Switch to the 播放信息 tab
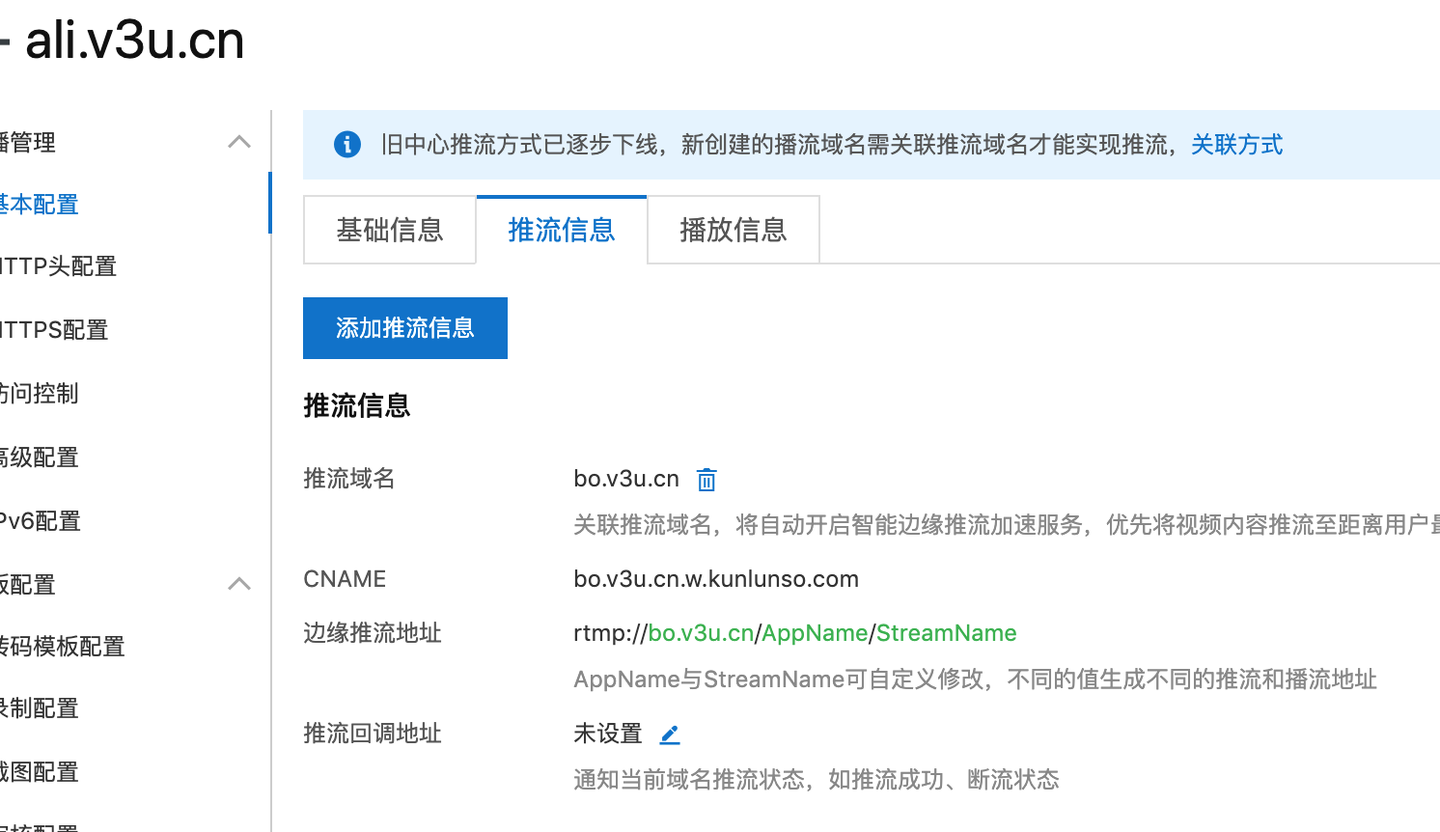The height and width of the screenshot is (832, 1440). click(732, 230)
